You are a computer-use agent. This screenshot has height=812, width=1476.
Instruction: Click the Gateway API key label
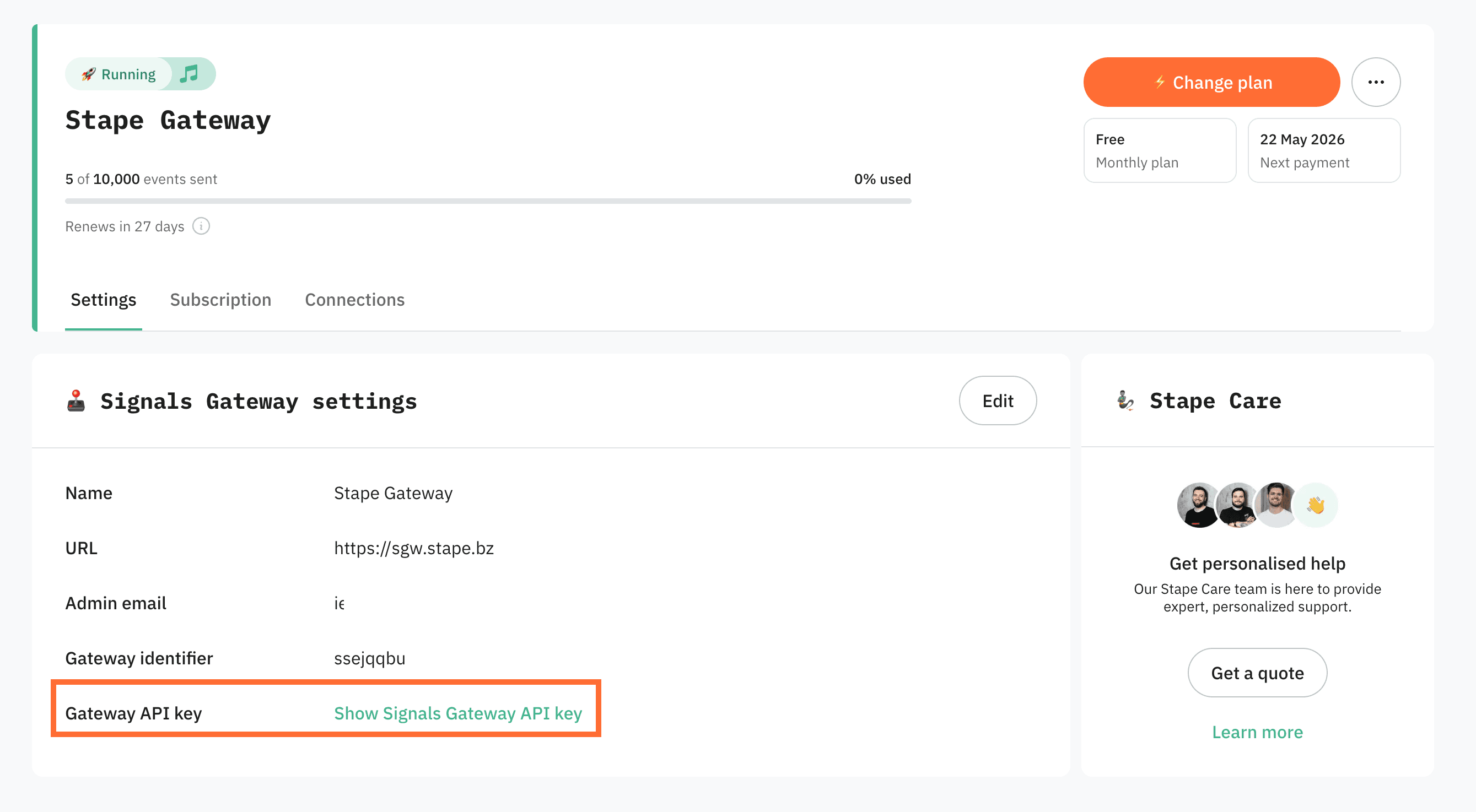(x=133, y=713)
